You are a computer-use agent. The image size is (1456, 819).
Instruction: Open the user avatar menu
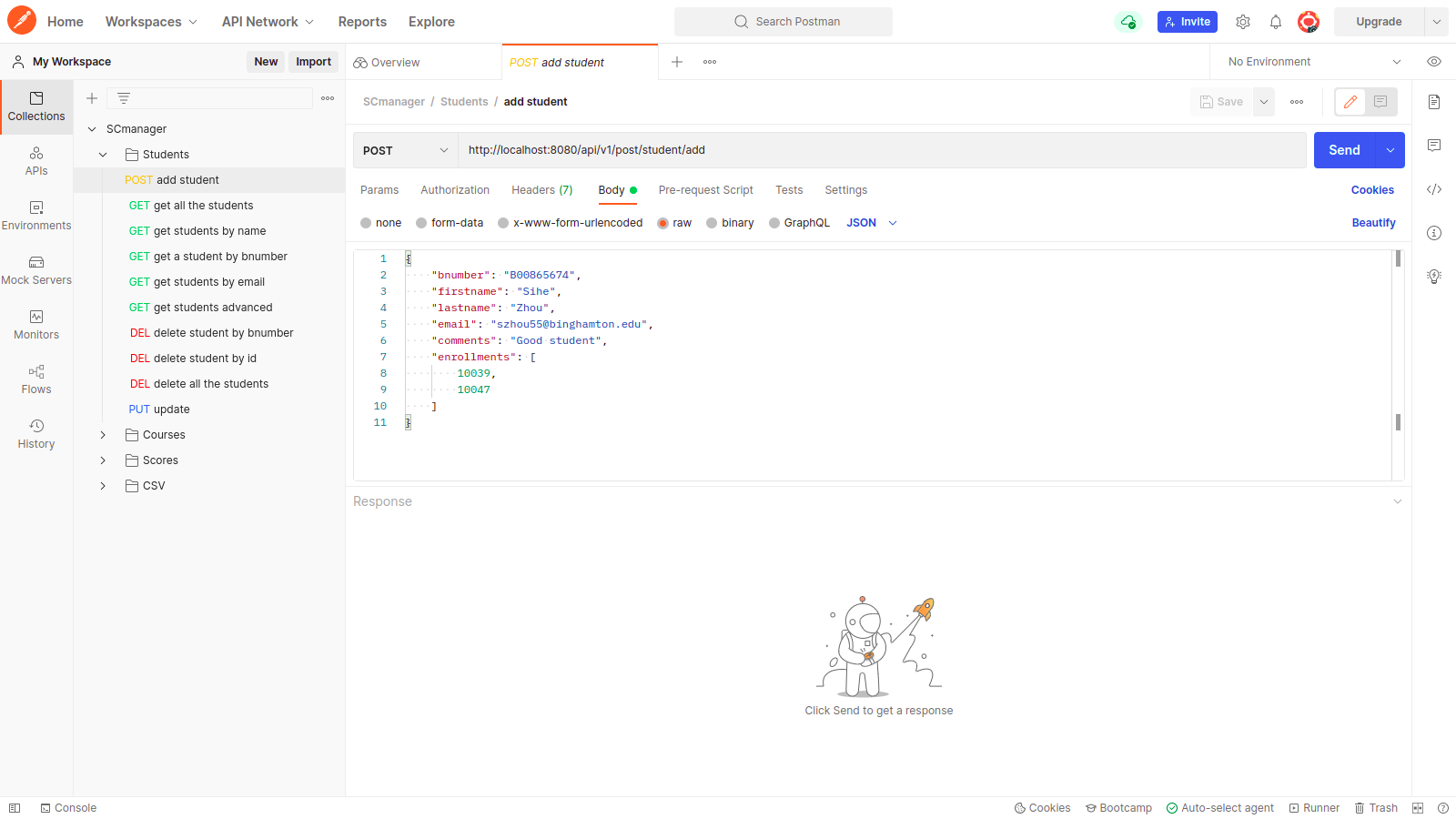pyautogui.click(x=1309, y=22)
